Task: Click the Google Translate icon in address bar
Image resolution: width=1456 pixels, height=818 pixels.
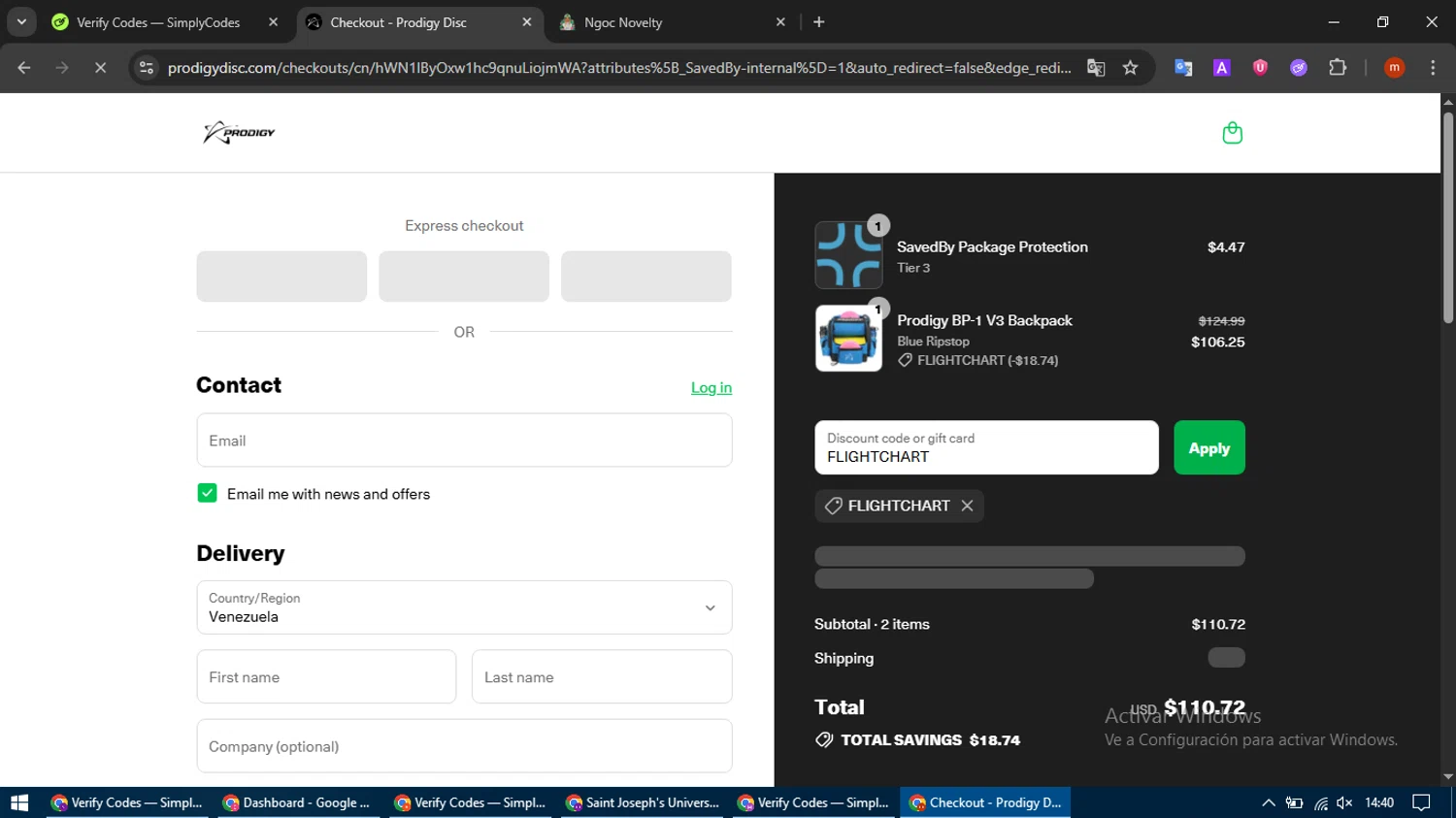Action: pos(1096,68)
